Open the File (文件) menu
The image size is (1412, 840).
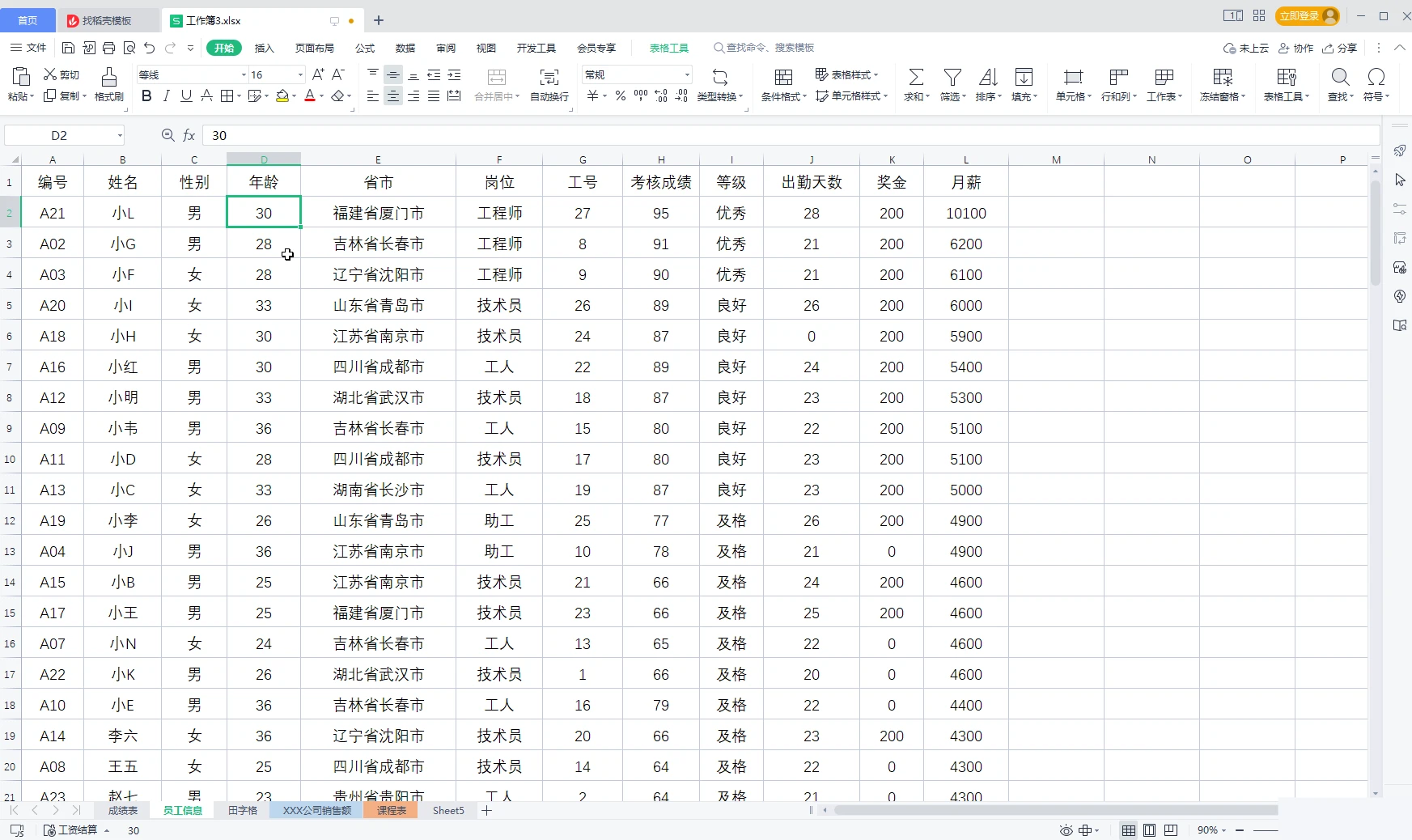point(28,48)
